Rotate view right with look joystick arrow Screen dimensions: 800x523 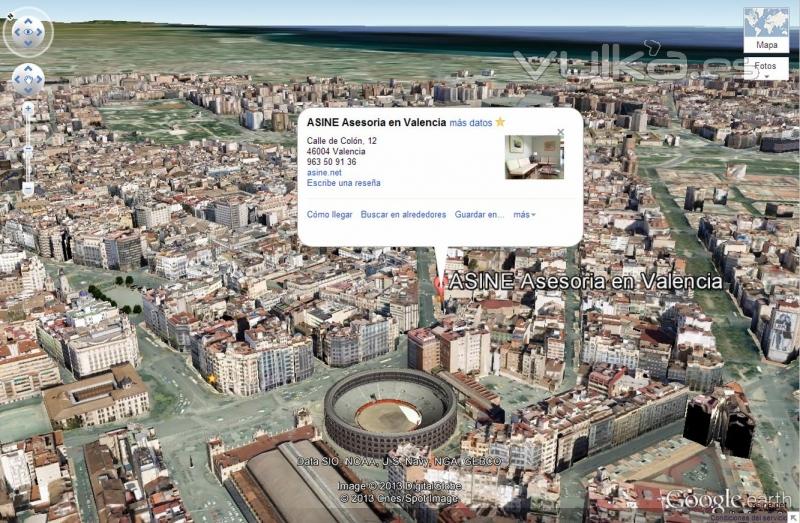click(39, 32)
